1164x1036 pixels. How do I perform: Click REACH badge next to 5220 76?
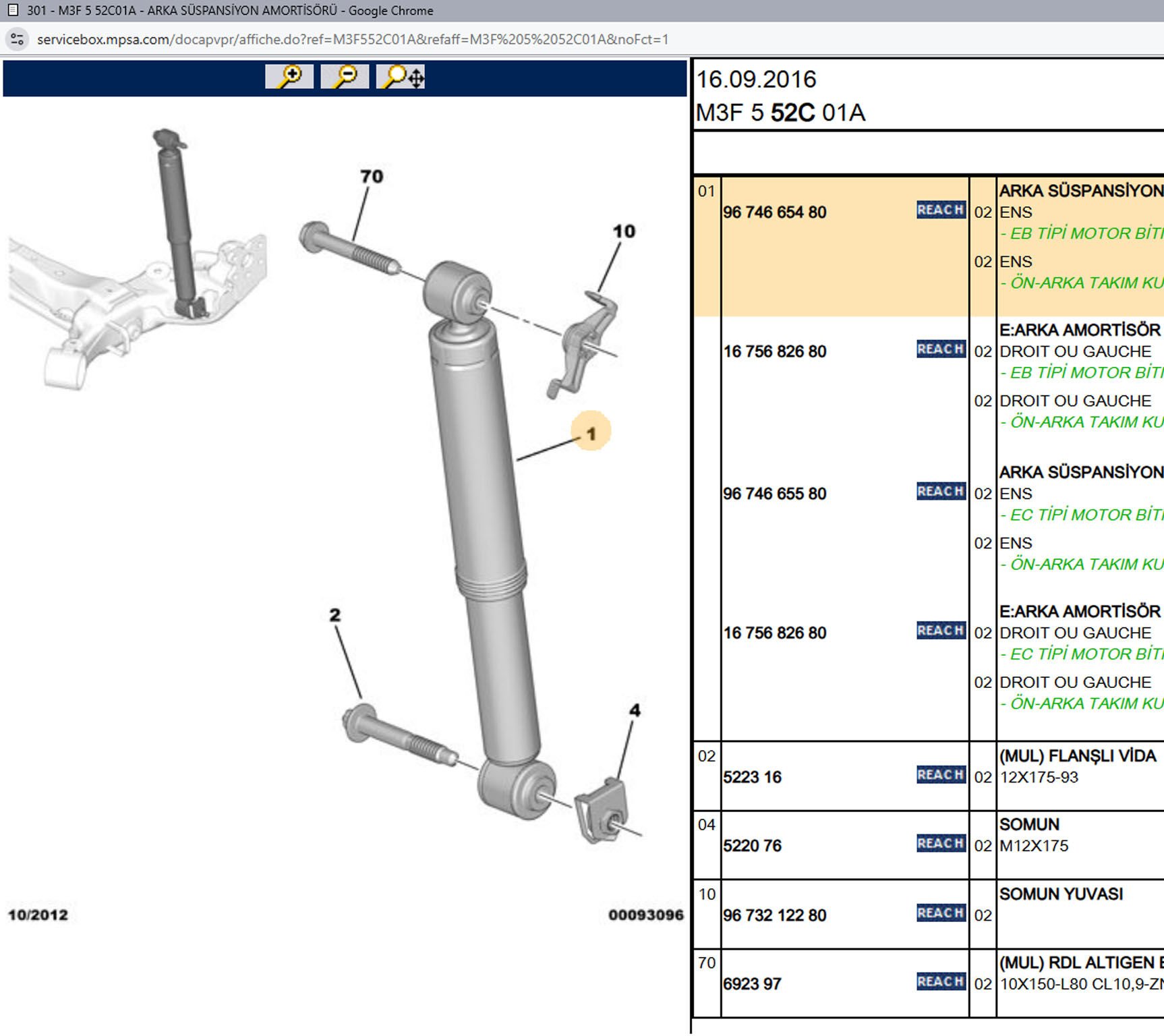click(x=941, y=844)
